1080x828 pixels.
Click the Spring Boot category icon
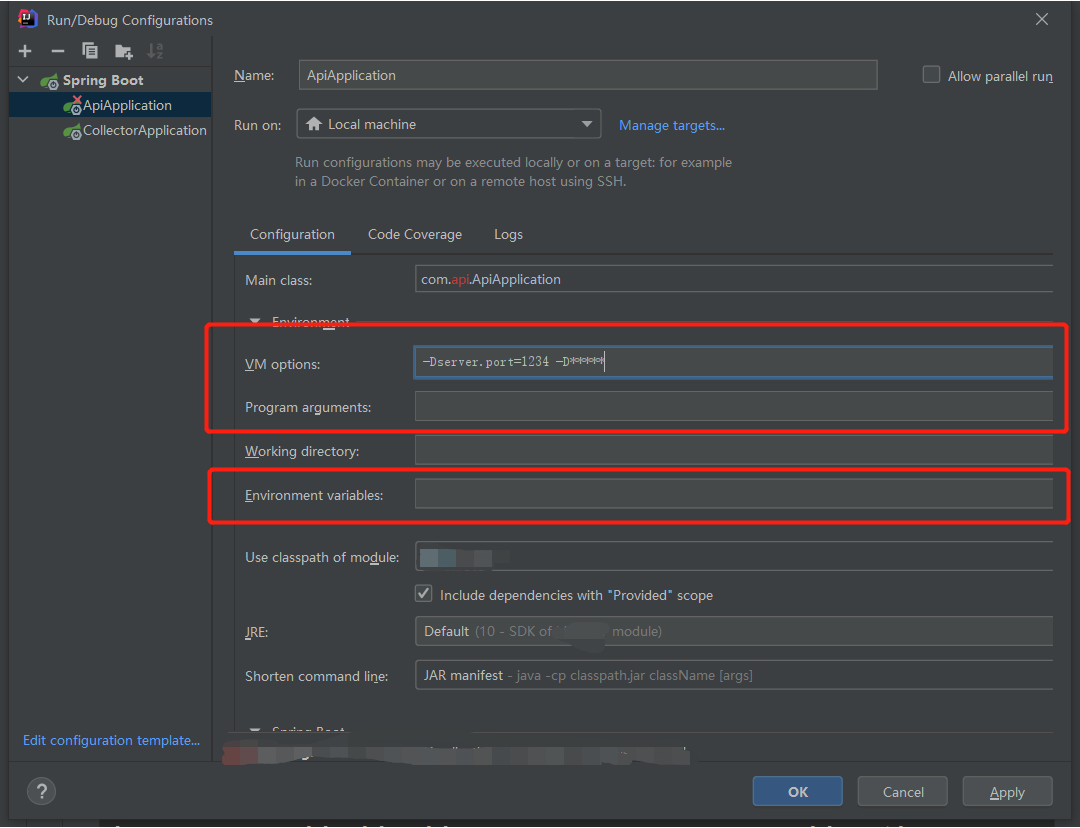(x=49, y=81)
